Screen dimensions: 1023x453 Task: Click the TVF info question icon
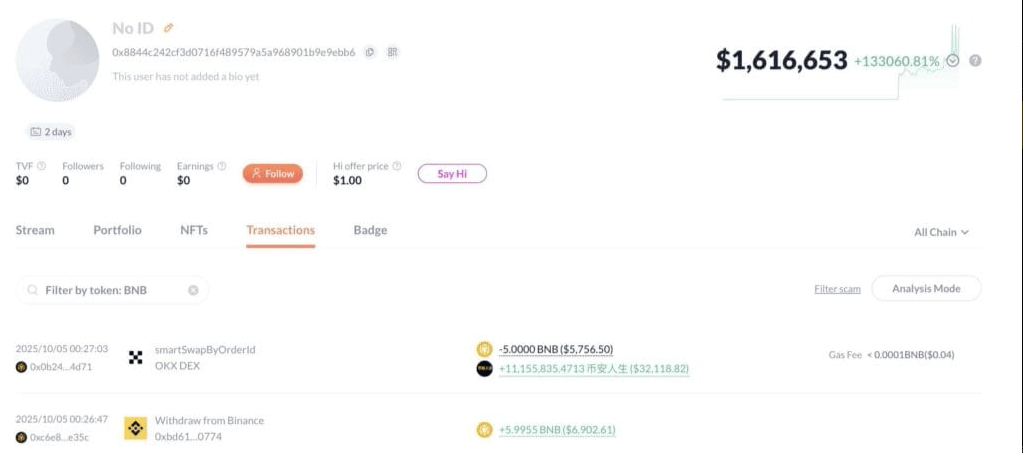pyautogui.click(x=42, y=166)
